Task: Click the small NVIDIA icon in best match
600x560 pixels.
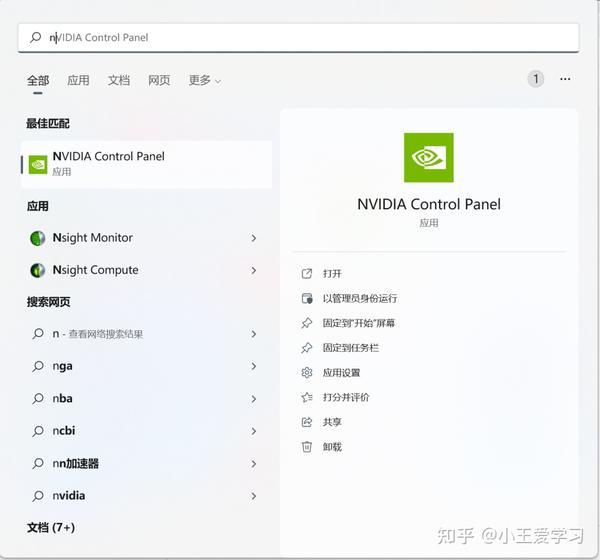Action: (38, 164)
